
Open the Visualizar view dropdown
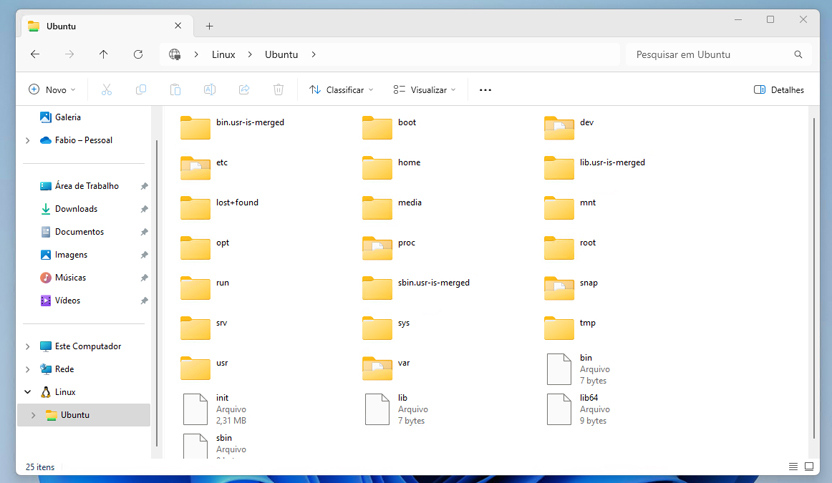[x=424, y=90]
